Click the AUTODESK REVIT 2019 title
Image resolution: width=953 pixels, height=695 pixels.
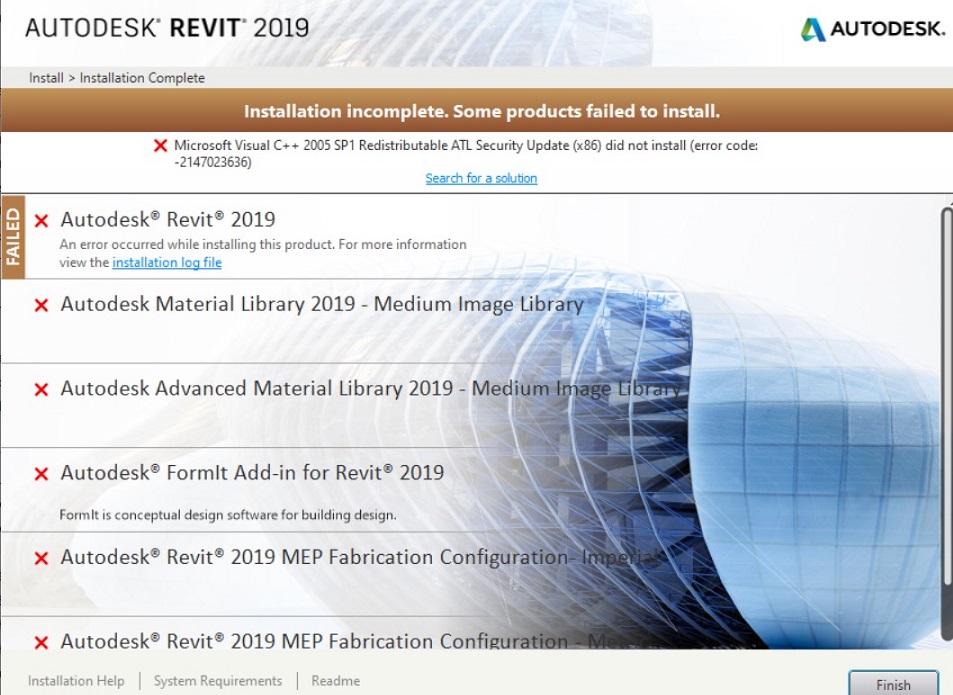[x=167, y=28]
